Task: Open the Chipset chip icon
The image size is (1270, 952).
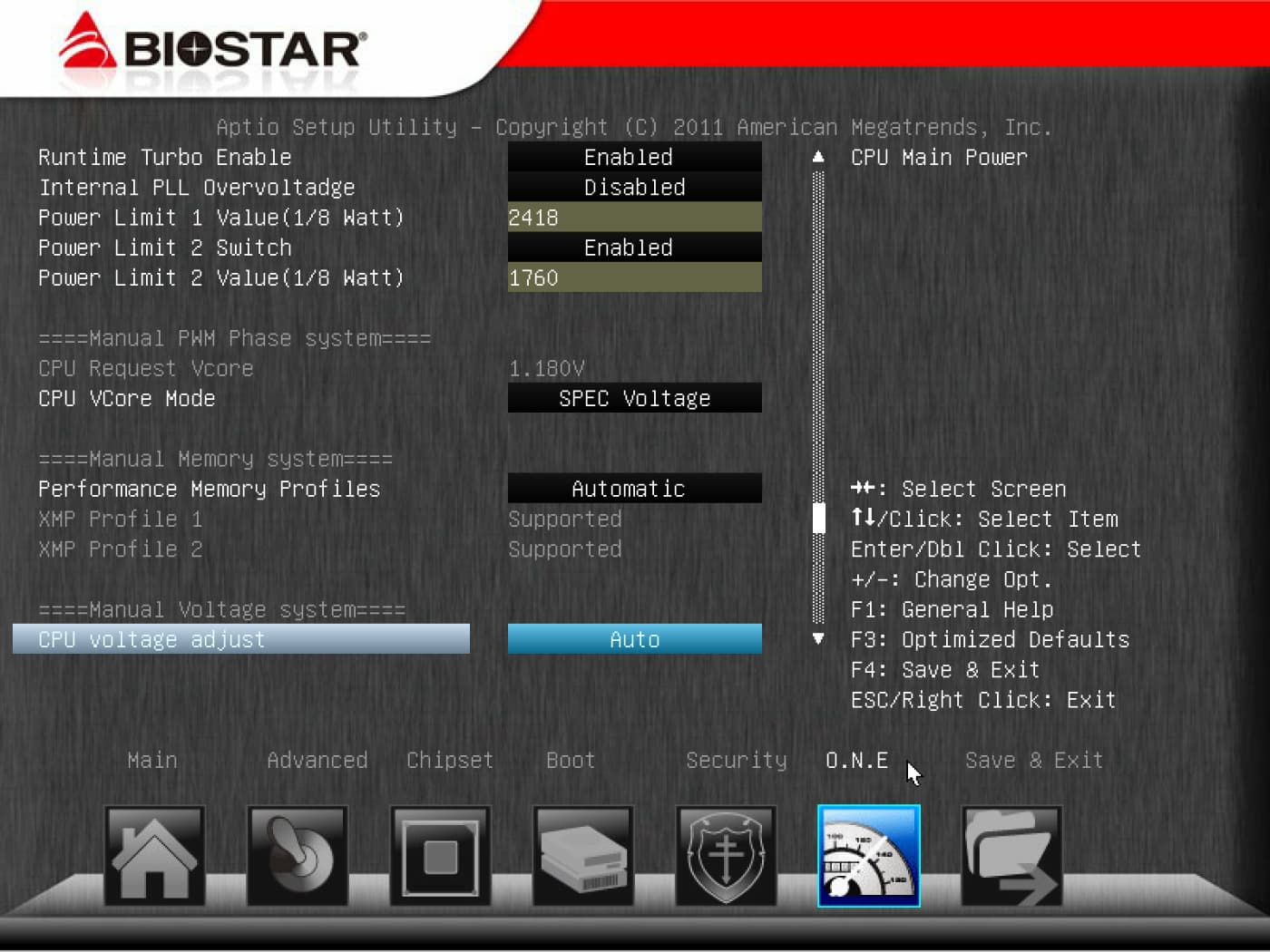Action: [440, 856]
